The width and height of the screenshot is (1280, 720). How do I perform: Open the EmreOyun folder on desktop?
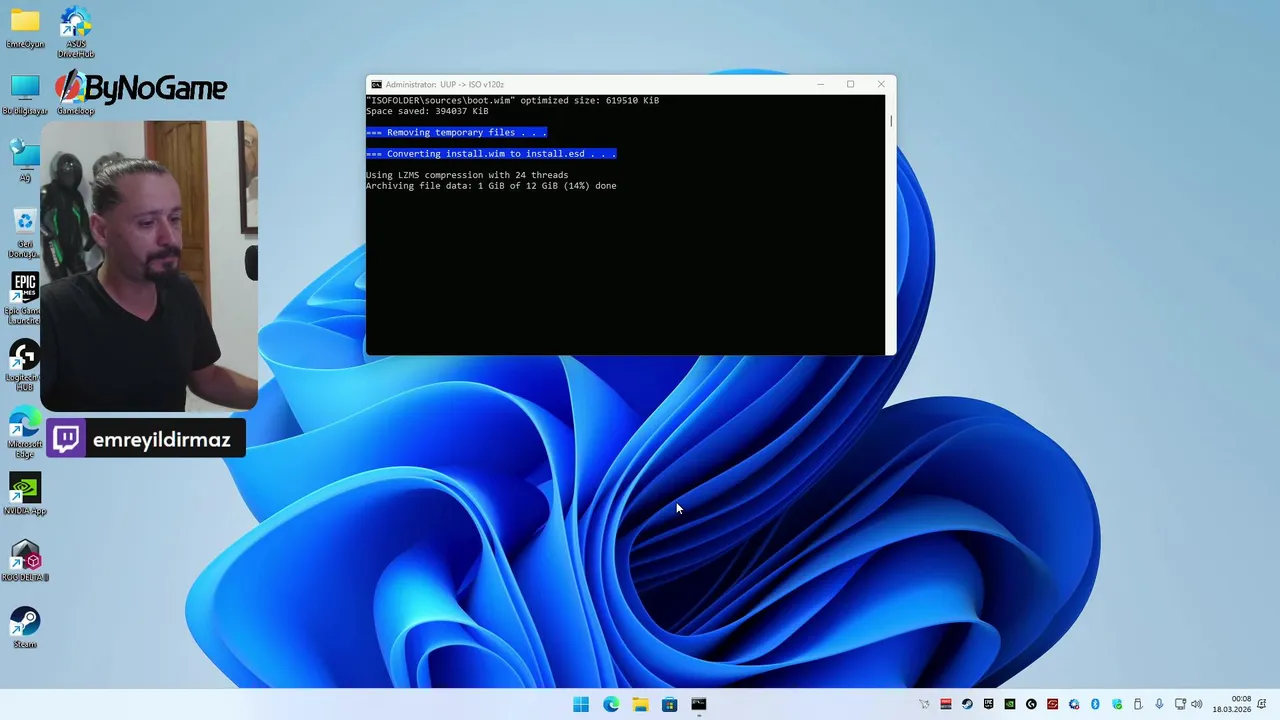point(25,28)
